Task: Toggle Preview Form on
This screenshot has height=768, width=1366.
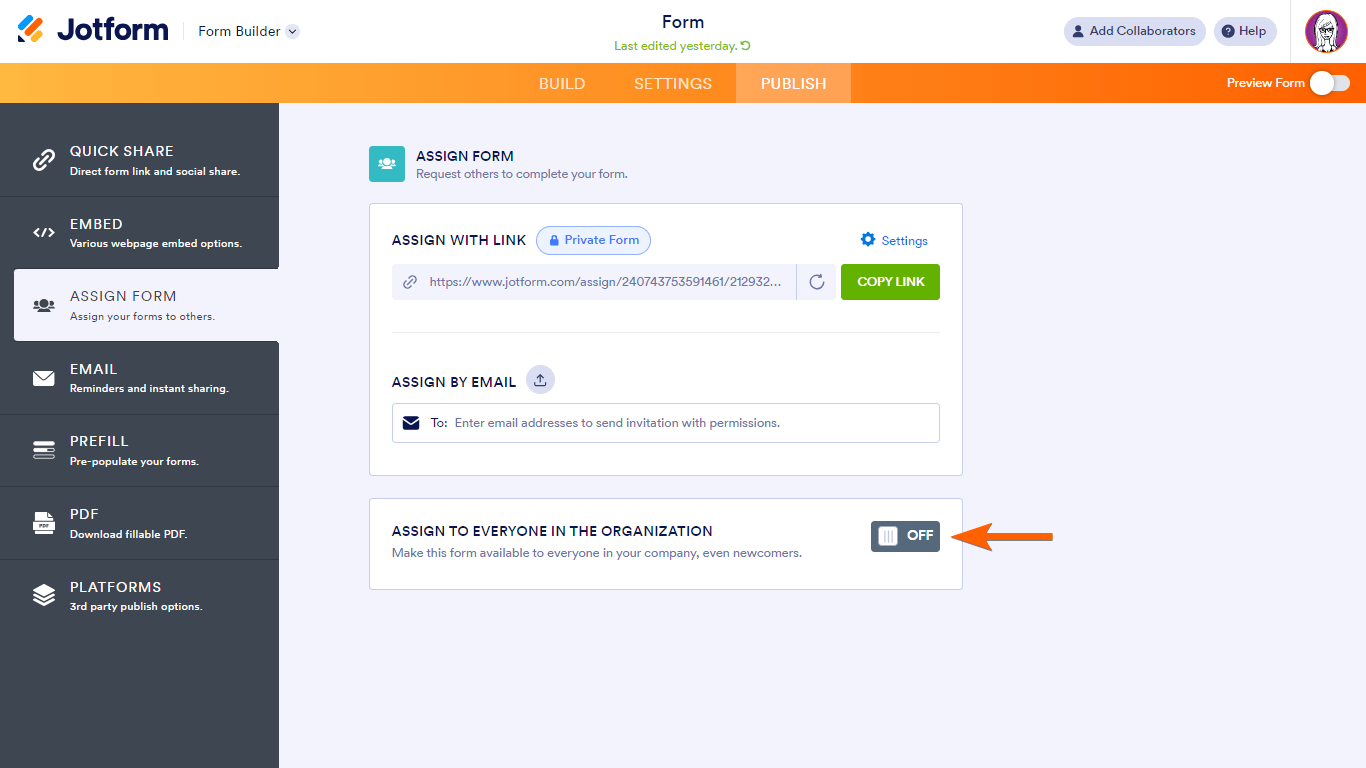Action: click(x=1330, y=84)
